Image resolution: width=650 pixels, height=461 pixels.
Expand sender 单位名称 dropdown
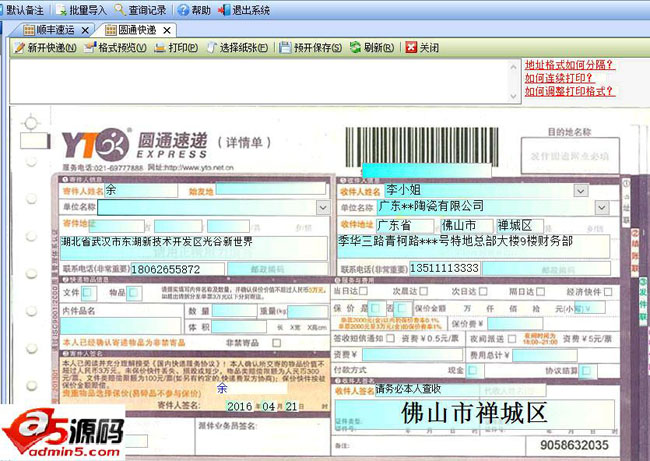click(323, 207)
